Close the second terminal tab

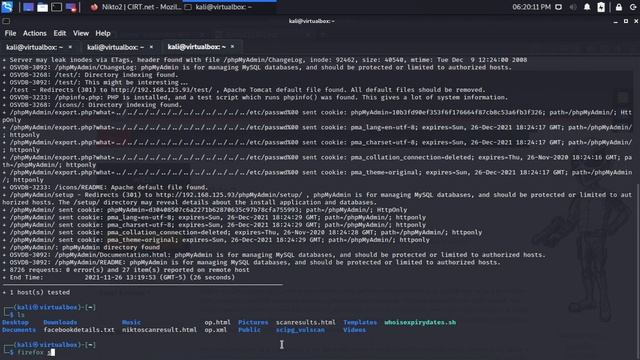(x=151, y=47)
